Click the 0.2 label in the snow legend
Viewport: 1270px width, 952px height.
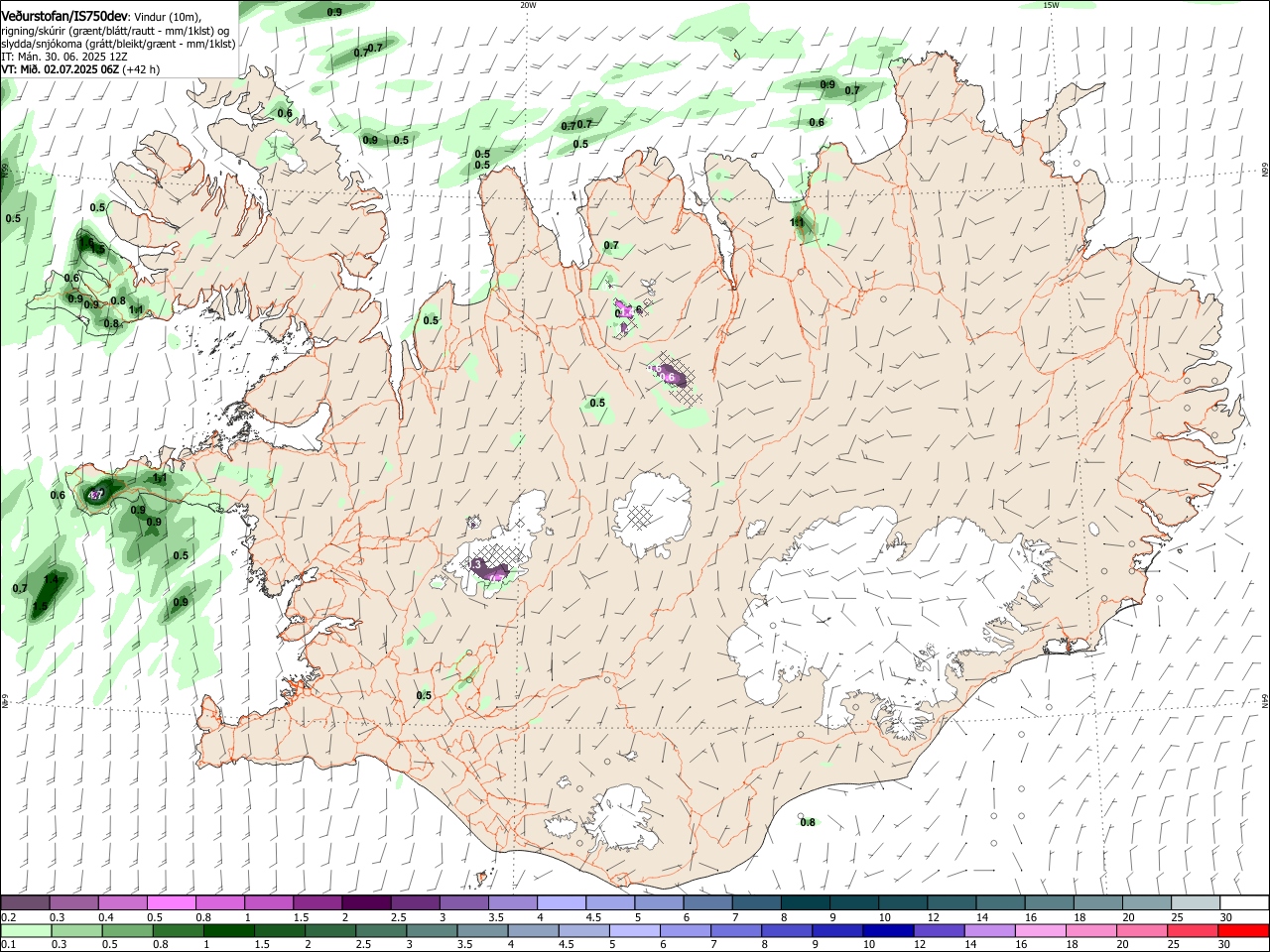pos(9,918)
